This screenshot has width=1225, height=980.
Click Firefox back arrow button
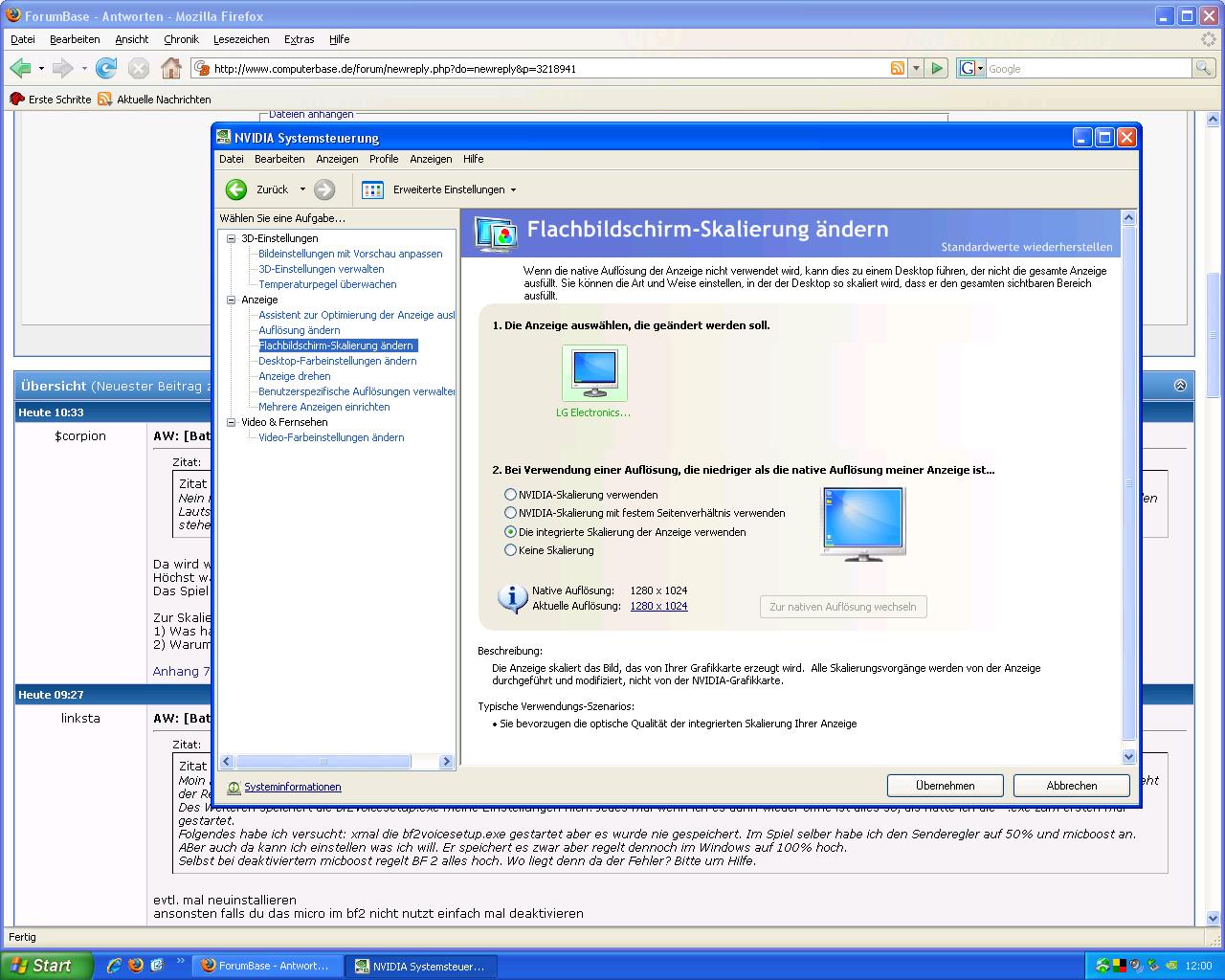[x=20, y=68]
